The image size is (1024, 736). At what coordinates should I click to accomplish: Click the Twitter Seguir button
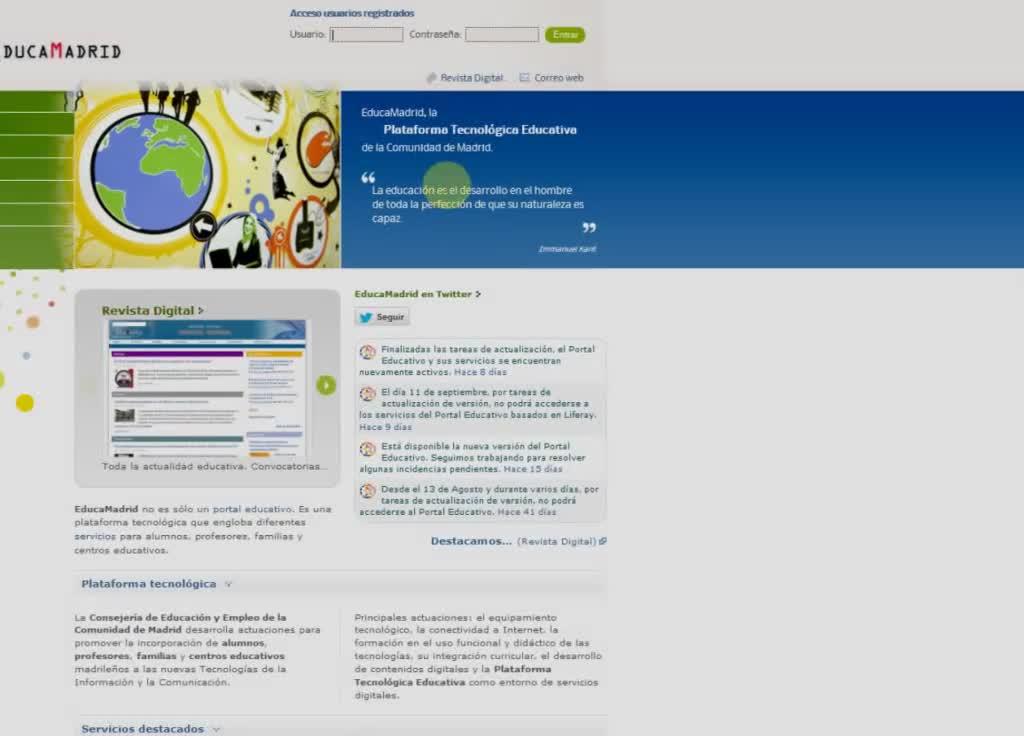[383, 317]
